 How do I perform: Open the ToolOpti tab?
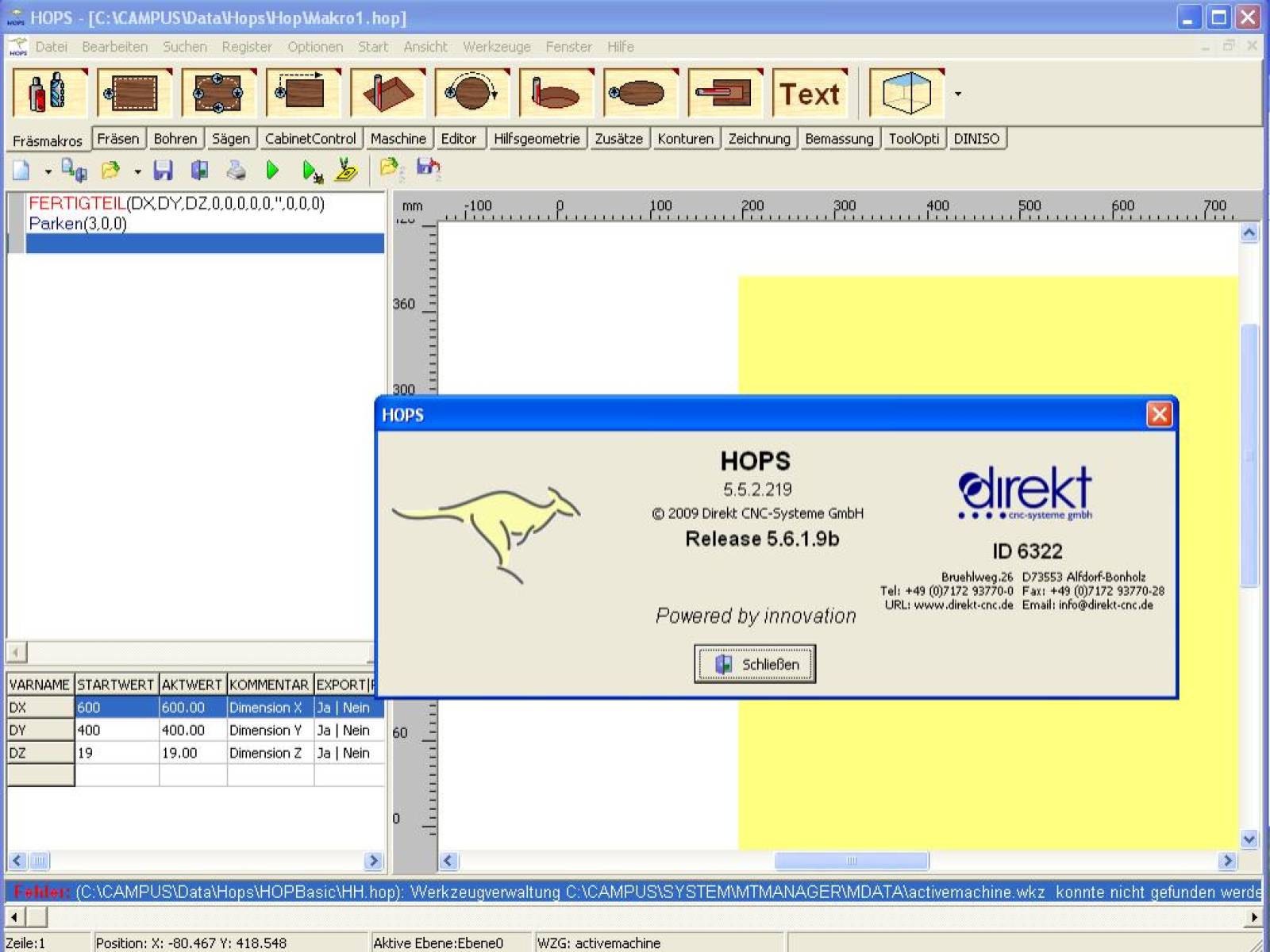click(914, 139)
